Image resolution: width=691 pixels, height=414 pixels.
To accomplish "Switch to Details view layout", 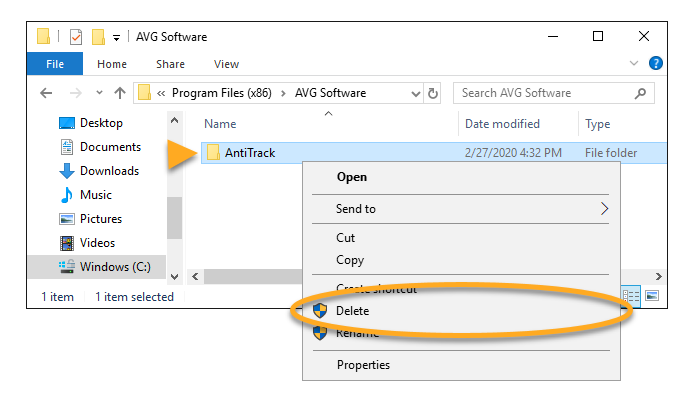I will tap(631, 296).
